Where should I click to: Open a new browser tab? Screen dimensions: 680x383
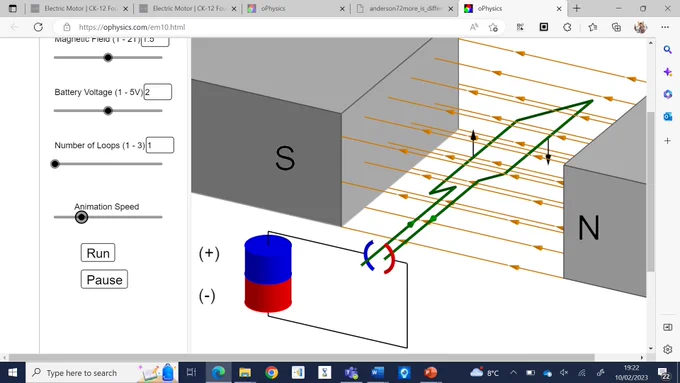tap(577, 8)
